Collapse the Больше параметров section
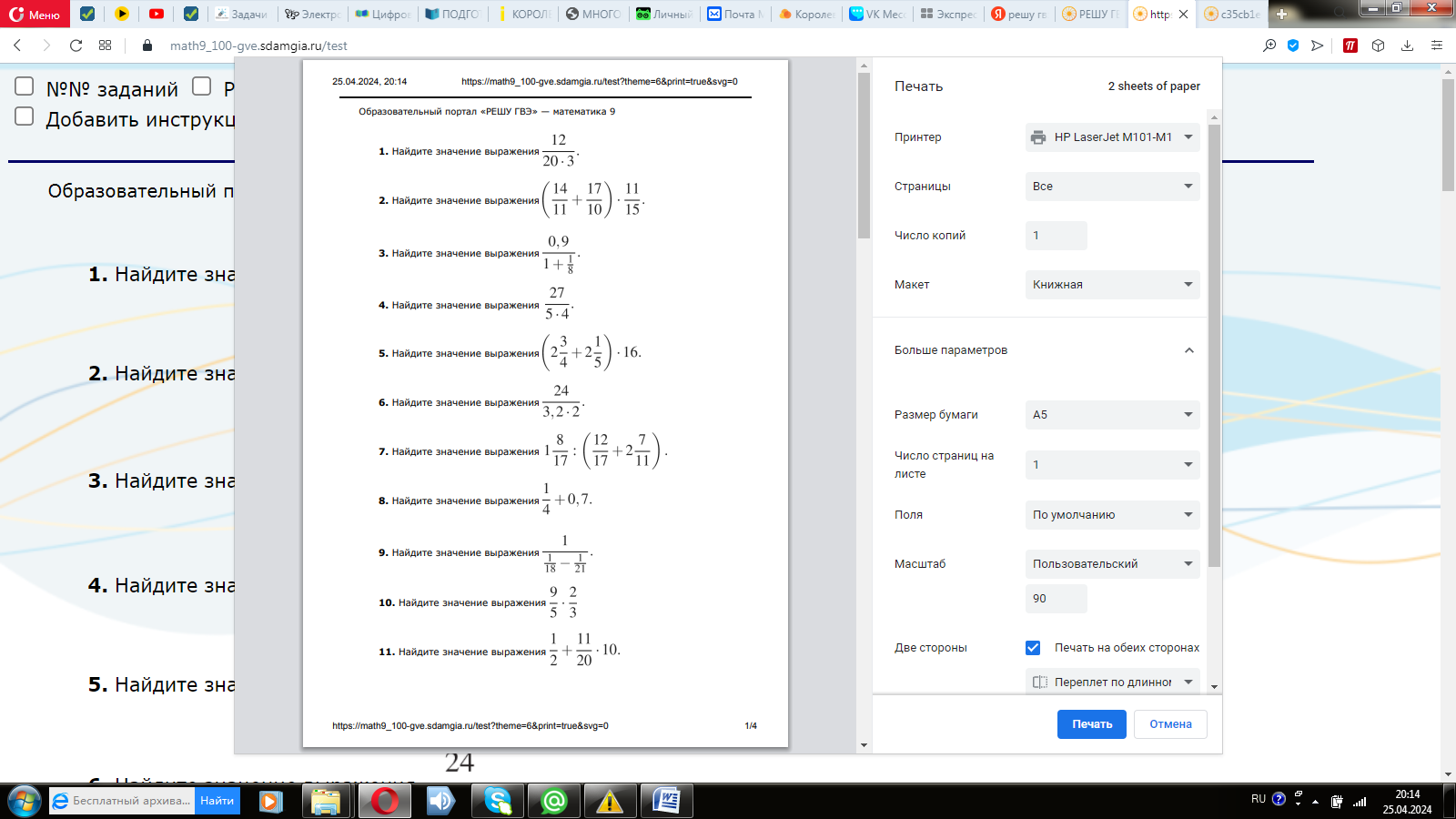 [1188, 350]
